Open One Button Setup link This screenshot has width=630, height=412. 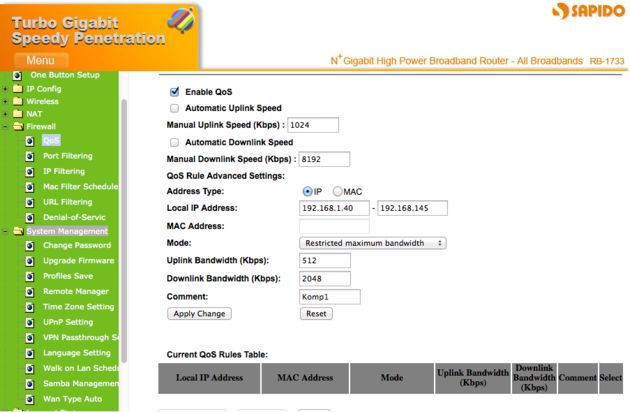(x=65, y=75)
